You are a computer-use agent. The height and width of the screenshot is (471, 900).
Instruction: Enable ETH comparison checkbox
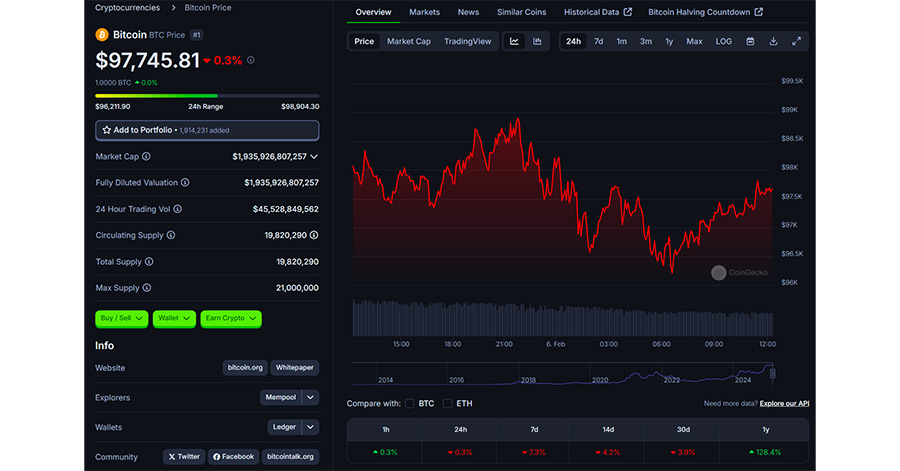[448, 404]
